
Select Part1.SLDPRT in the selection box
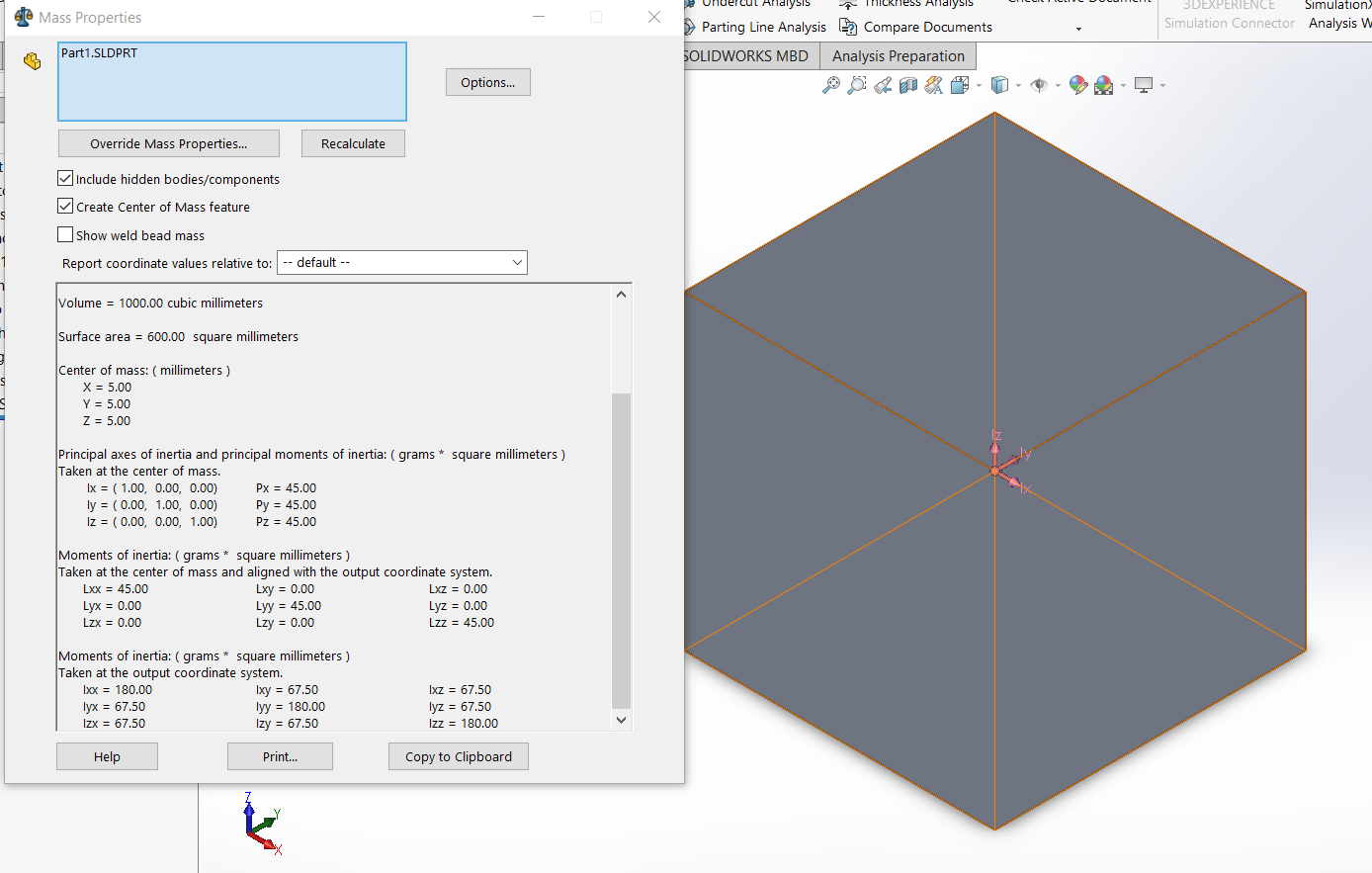99,53
